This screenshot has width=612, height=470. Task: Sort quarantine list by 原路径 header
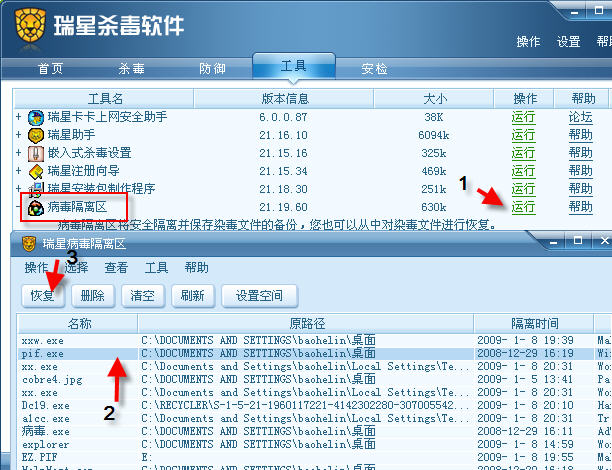(306, 324)
